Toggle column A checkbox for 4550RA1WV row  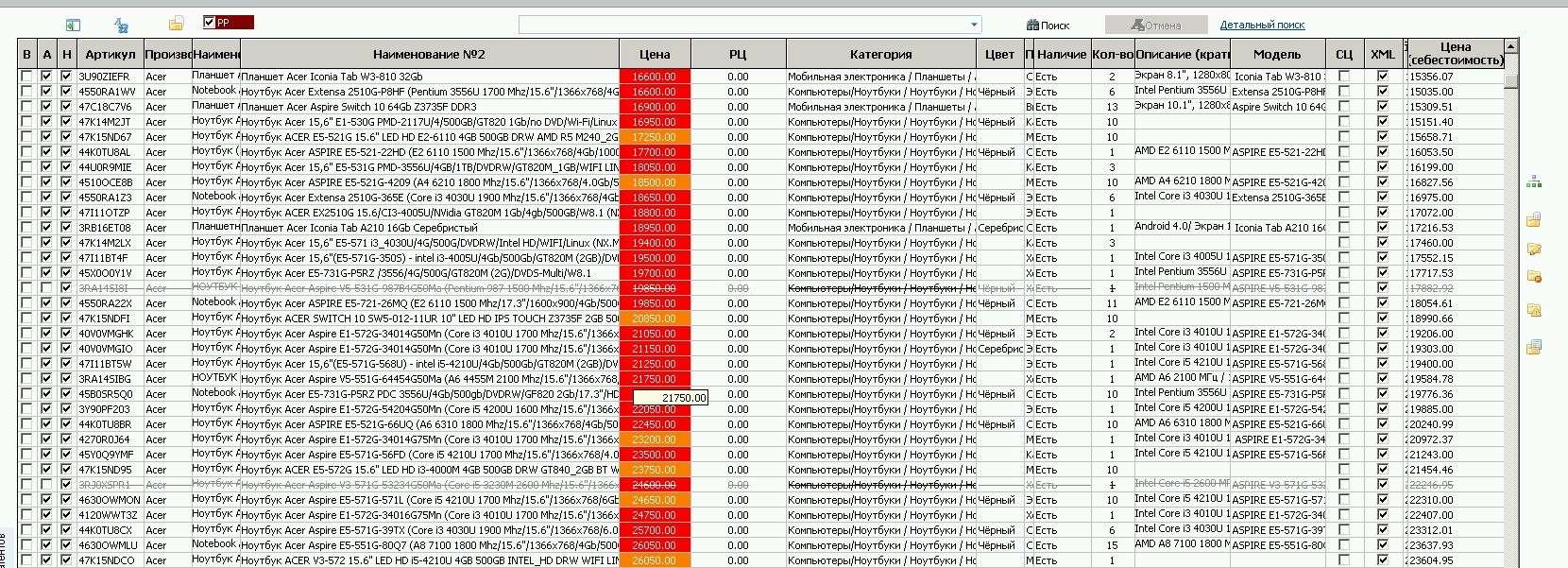pyautogui.click(x=45, y=92)
